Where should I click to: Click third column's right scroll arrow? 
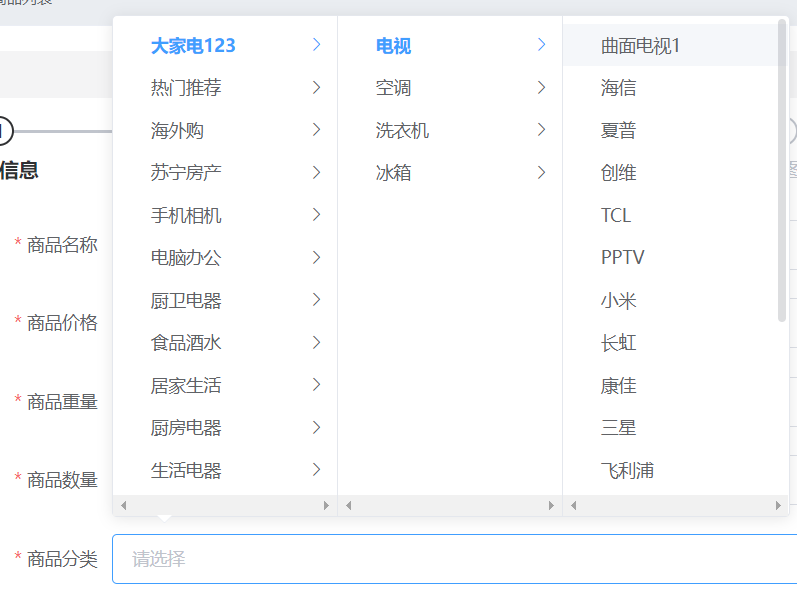coord(778,505)
